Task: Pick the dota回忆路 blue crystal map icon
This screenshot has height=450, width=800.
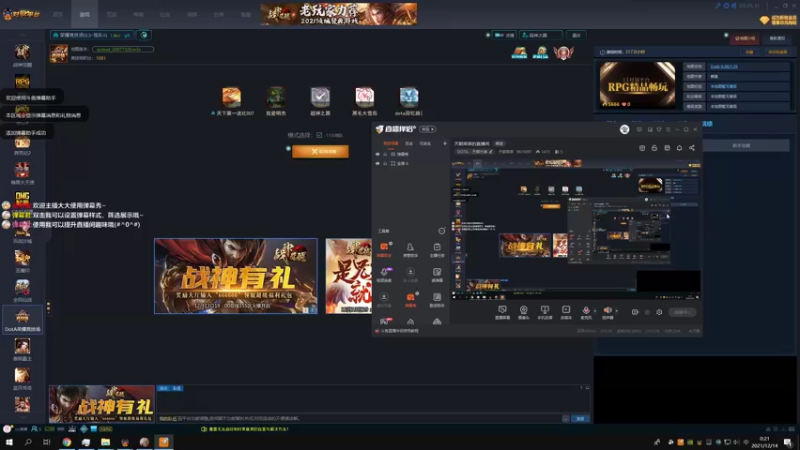Action: tap(409, 96)
